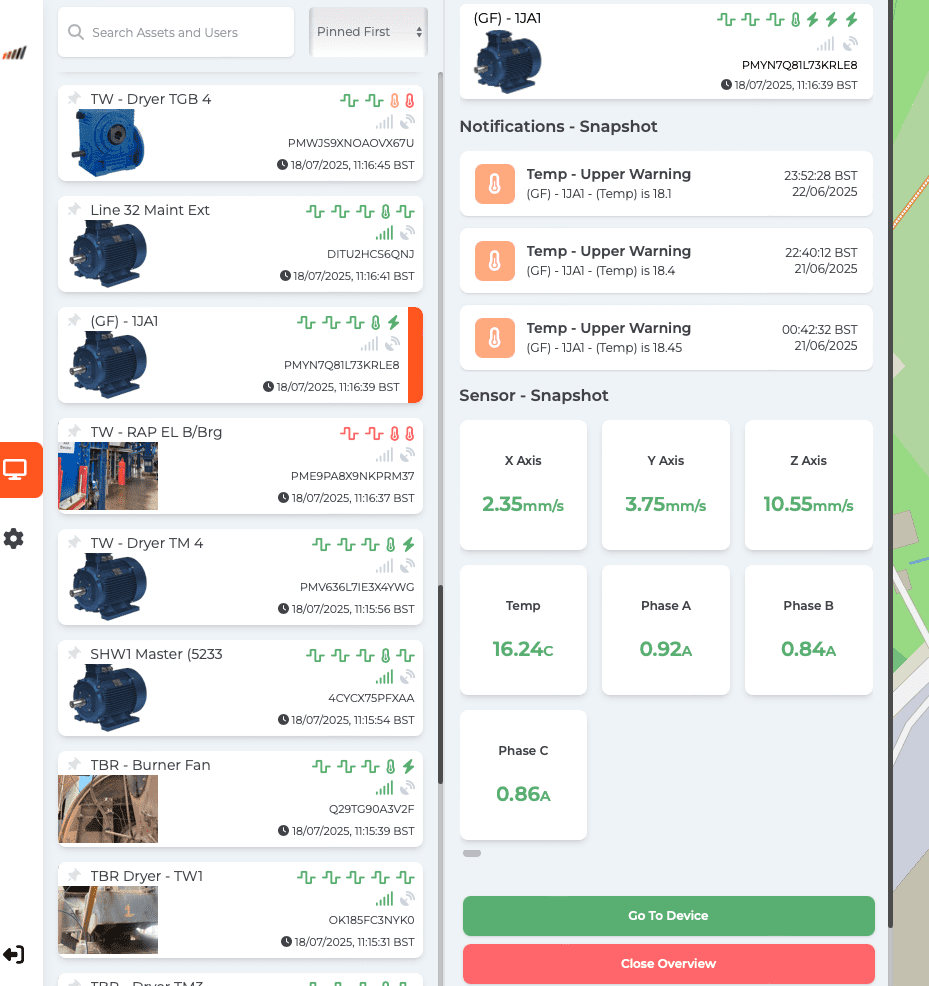Screen dimensions: 929x986
Task: Click the Go To Device button
Action: [669, 916]
